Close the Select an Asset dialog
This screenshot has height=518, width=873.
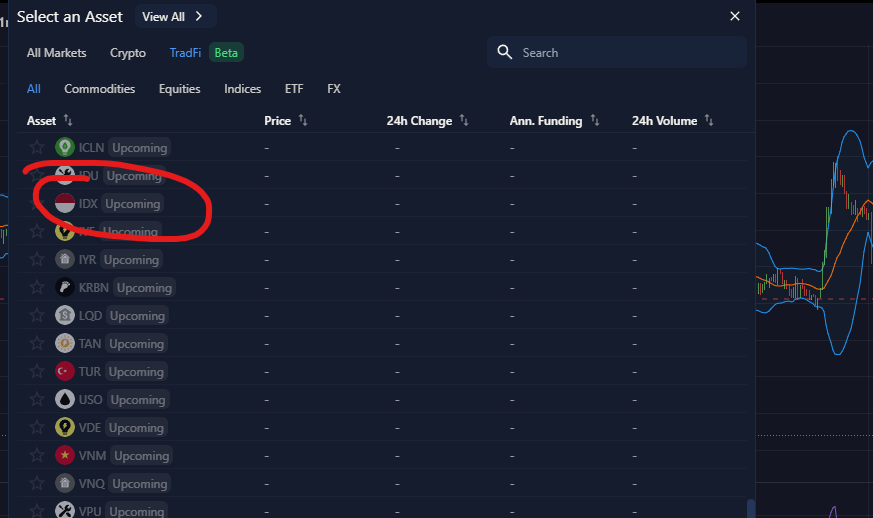coord(735,16)
